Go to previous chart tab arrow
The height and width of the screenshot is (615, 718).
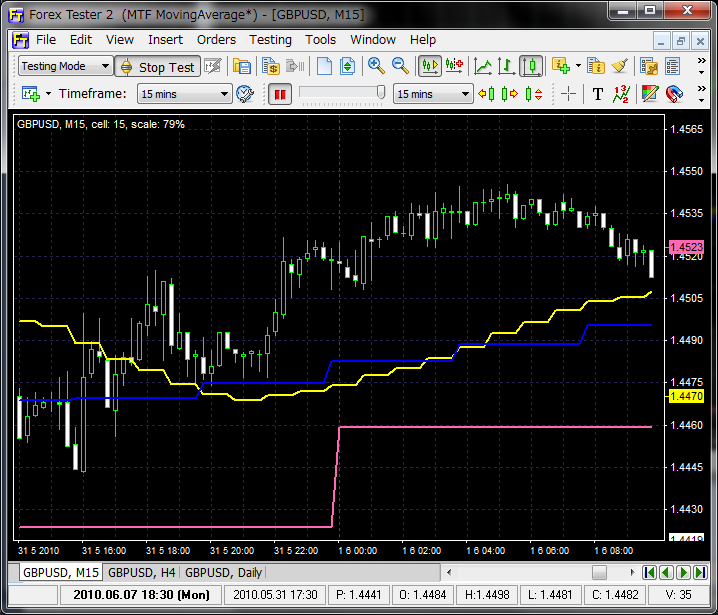667,572
